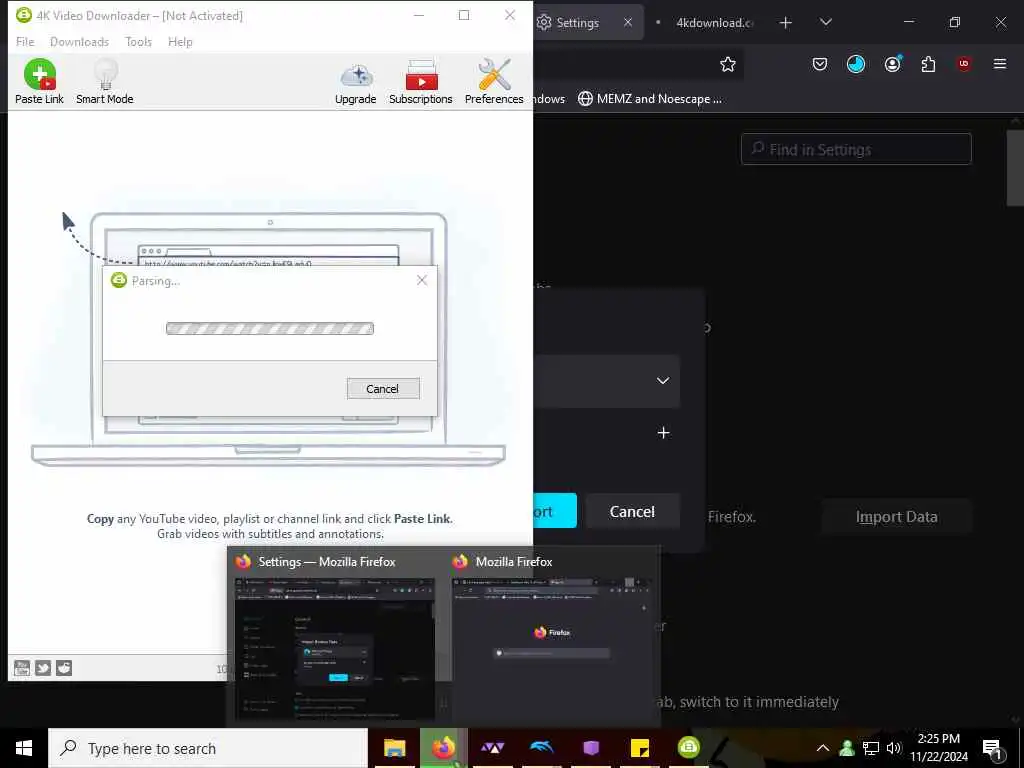Image resolution: width=1024 pixels, height=768 pixels.
Task: Open network icon in system tray
Action: pos(871,748)
